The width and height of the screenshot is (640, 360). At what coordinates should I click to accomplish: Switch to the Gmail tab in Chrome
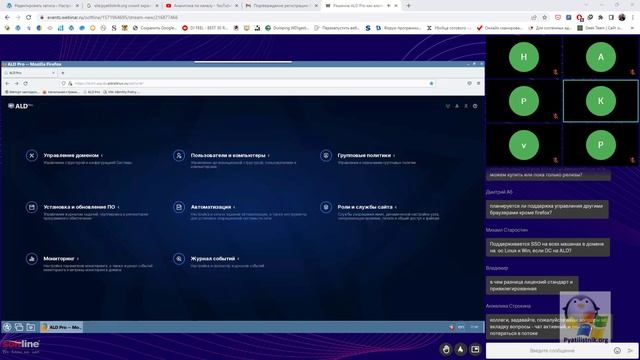[x=281, y=6]
